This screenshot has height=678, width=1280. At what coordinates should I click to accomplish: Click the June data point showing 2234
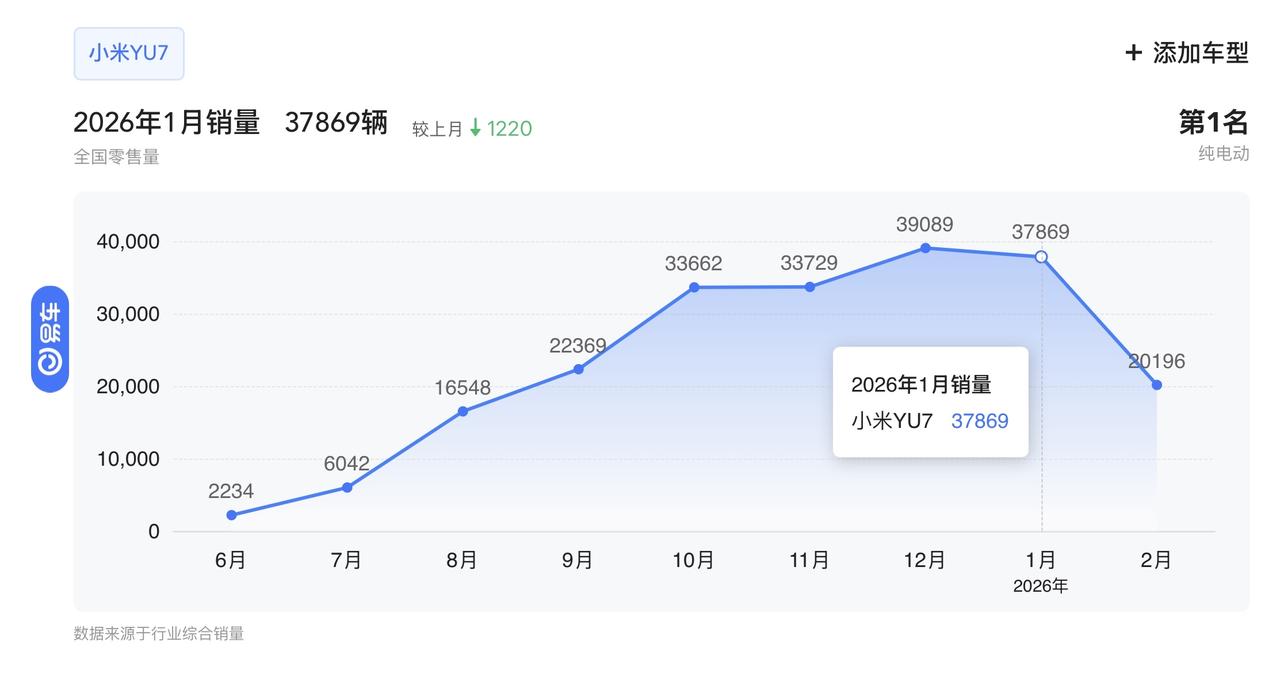tap(231, 514)
